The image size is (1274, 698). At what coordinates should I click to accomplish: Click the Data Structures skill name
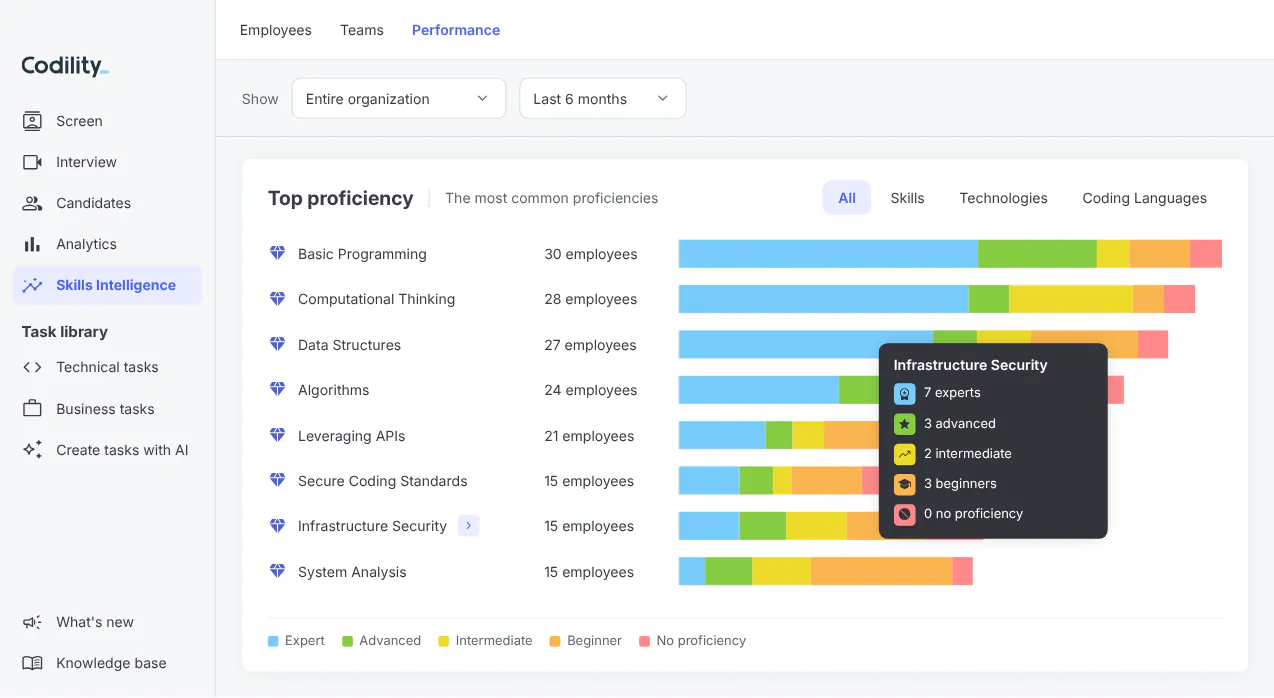(x=349, y=345)
